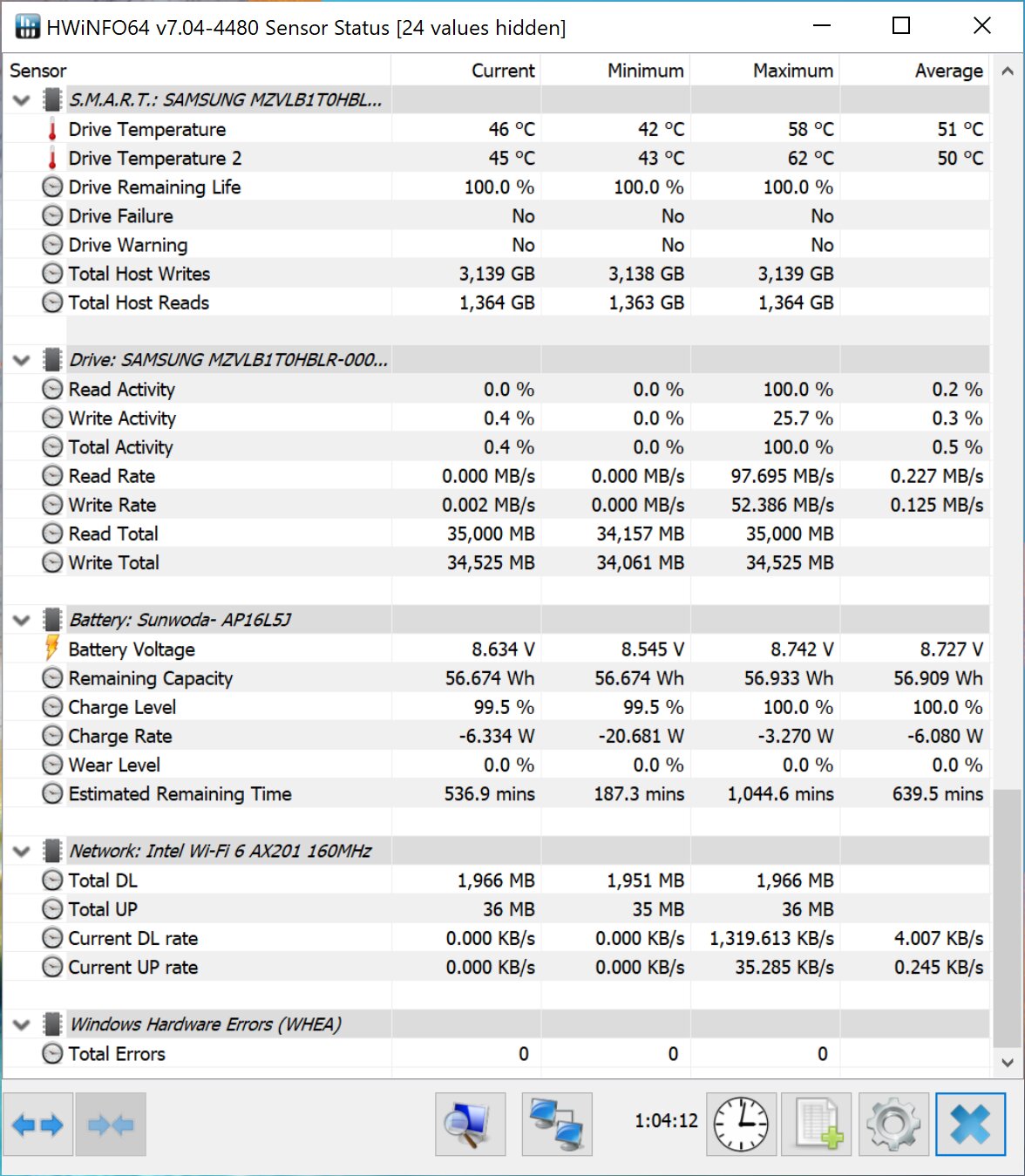Open sensor settings gear icon
1025x1176 pixels.
pos(893,1125)
